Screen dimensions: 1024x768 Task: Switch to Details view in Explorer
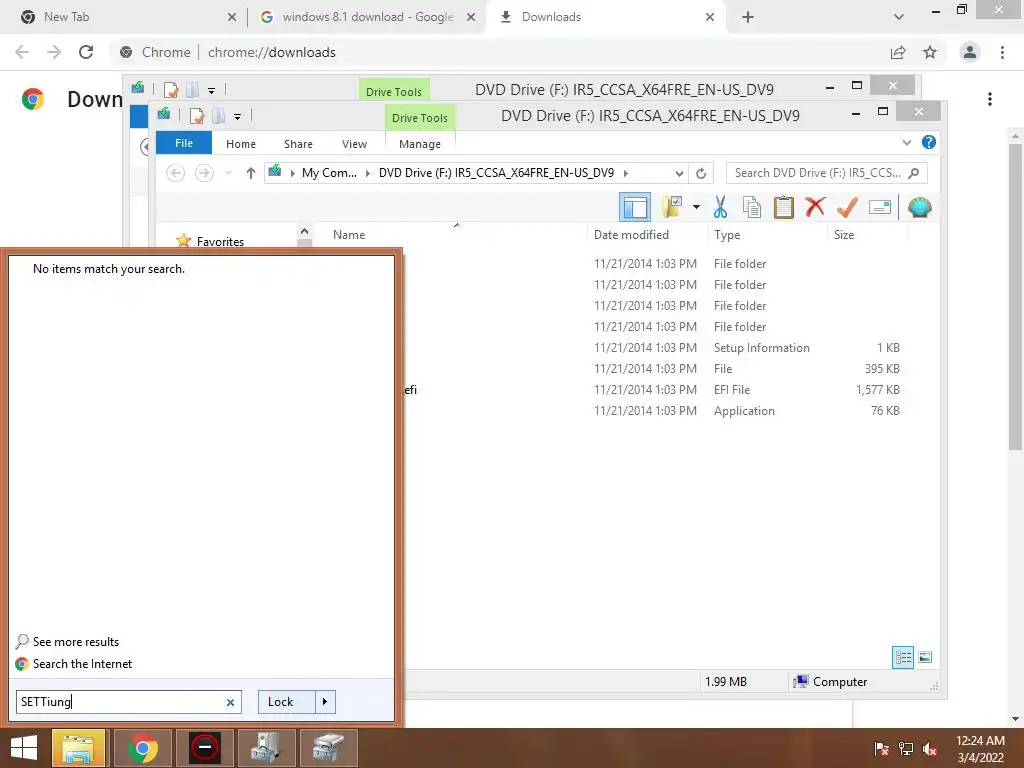(903, 657)
